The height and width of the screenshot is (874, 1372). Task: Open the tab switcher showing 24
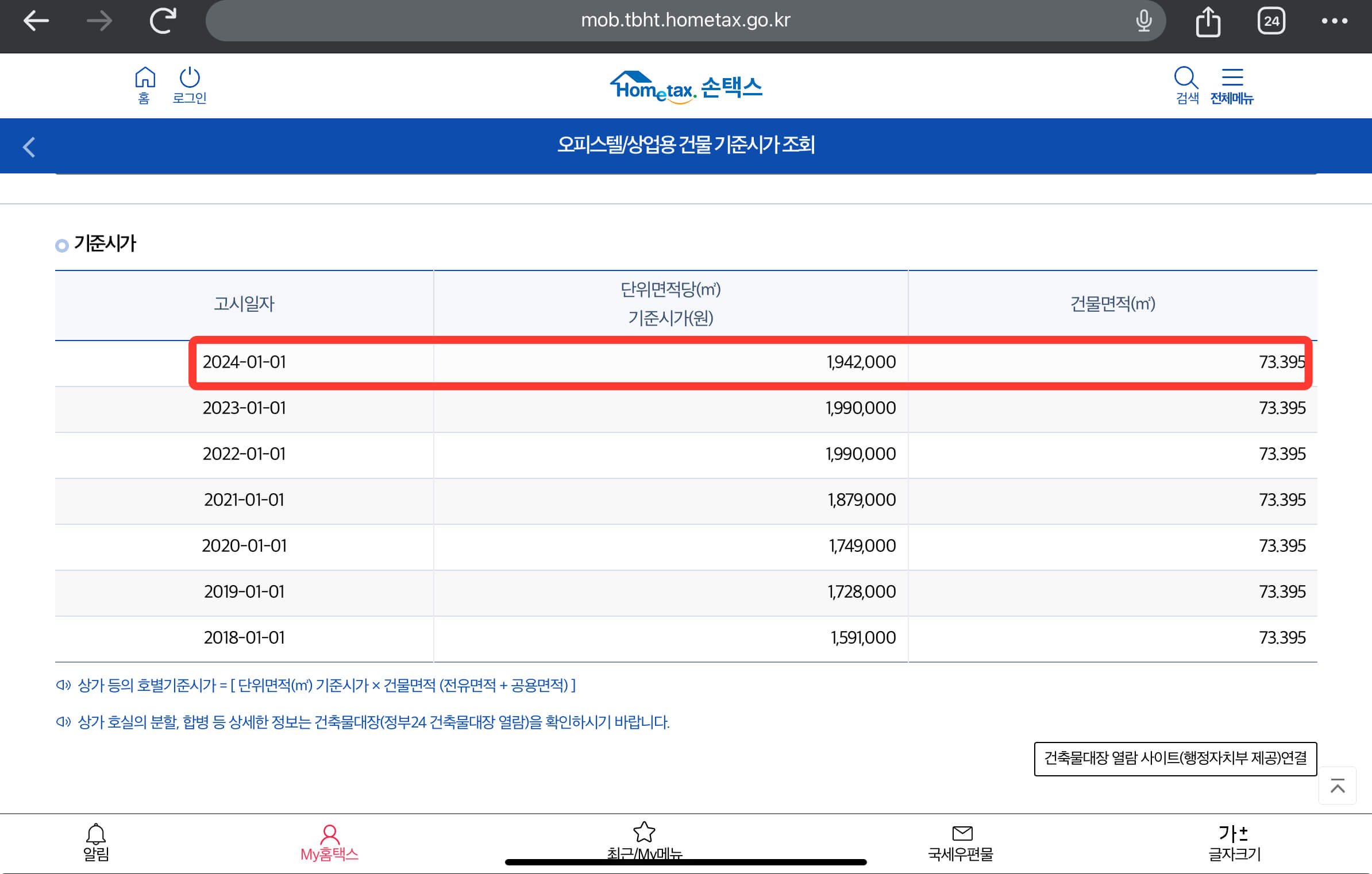click(x=1271, y=21)
